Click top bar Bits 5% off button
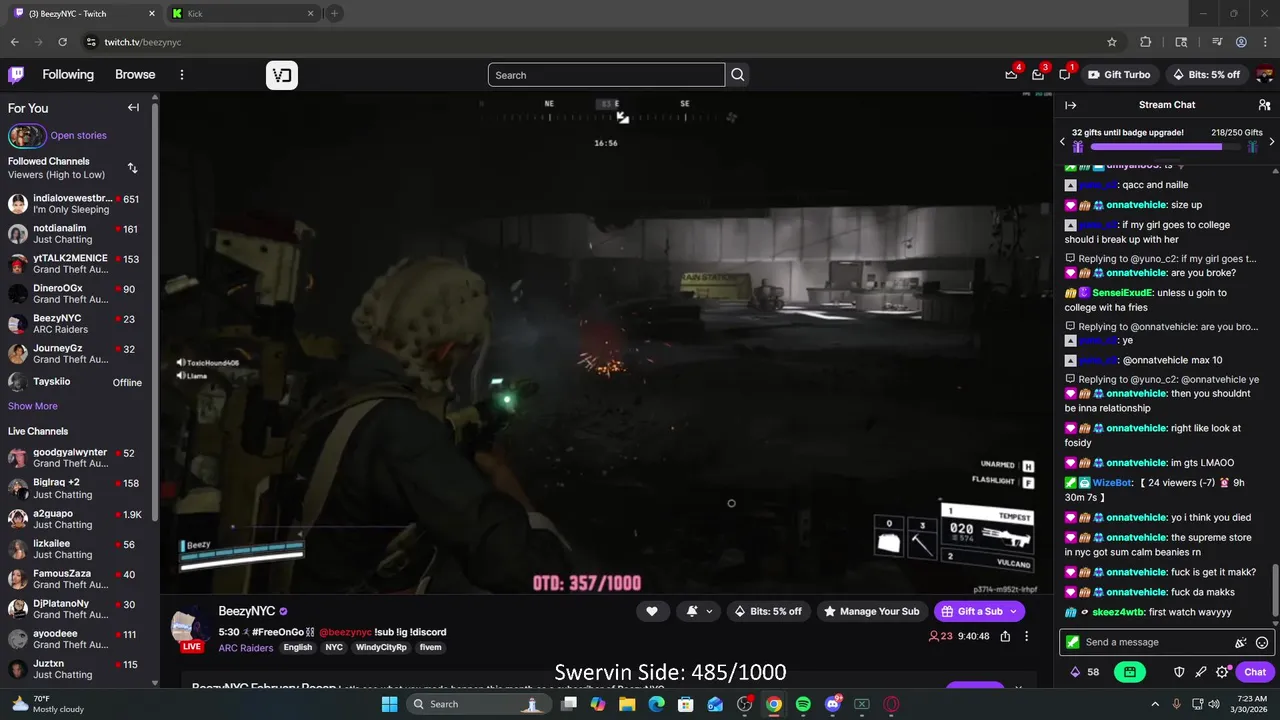Screen dimensions: 1280x720 point(1205,75)
